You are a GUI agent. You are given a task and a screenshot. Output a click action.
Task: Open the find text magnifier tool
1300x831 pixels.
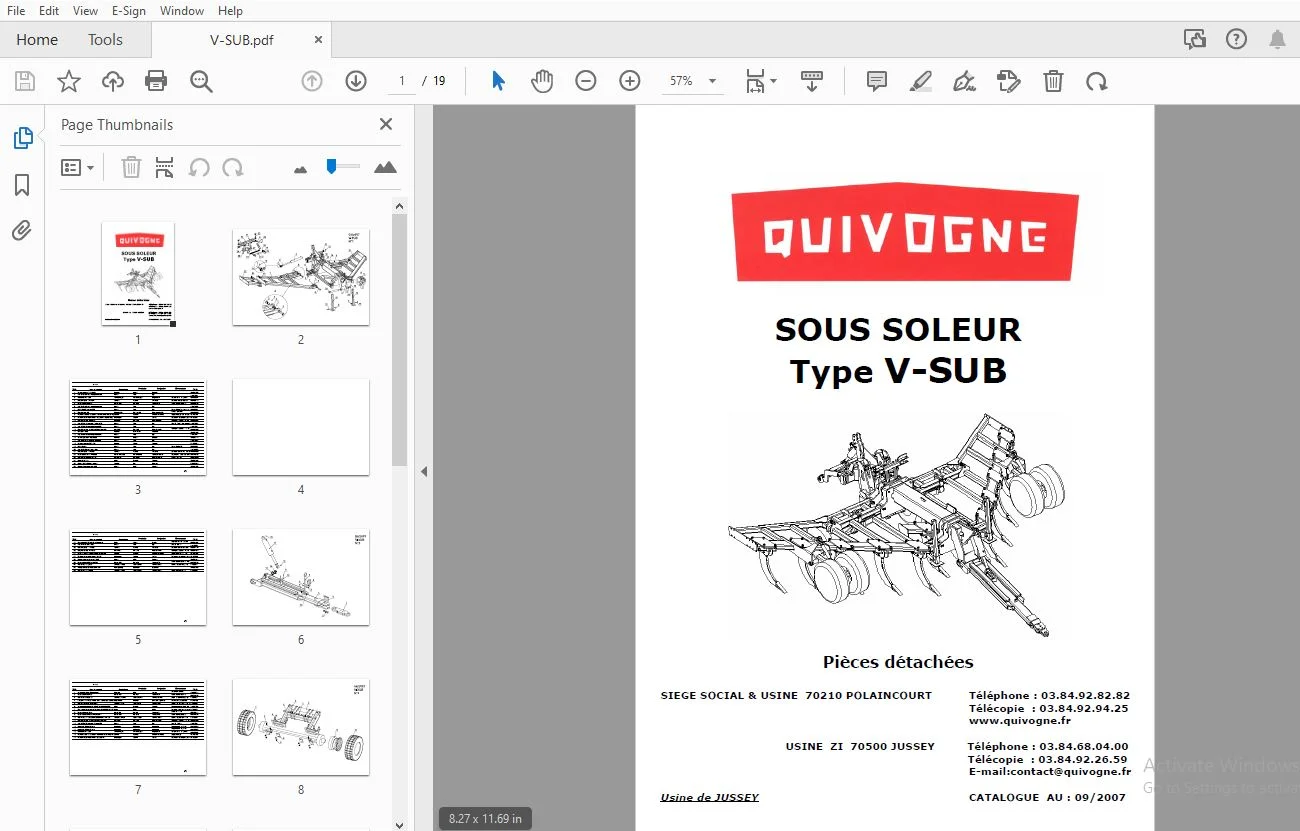201,81
